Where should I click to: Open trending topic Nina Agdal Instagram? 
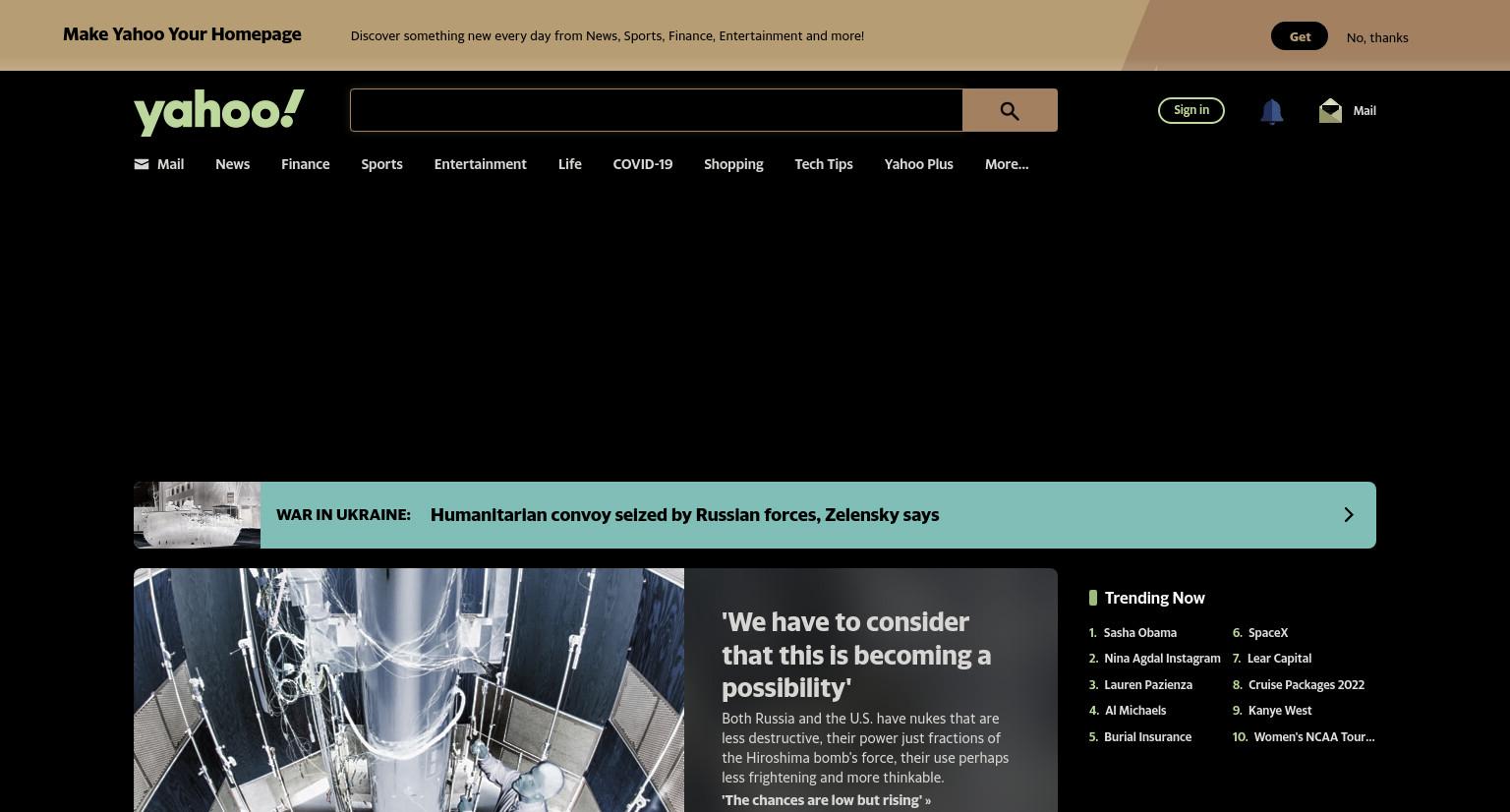coord(1162,659)
